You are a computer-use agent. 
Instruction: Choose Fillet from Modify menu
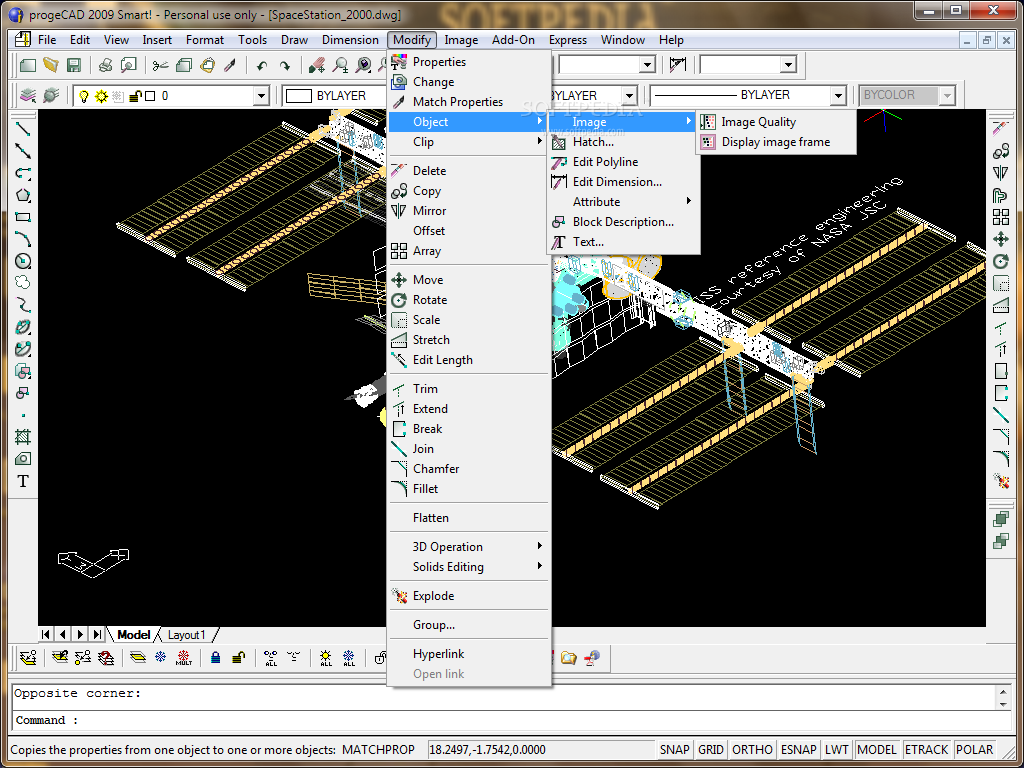(x=469, y=488)
